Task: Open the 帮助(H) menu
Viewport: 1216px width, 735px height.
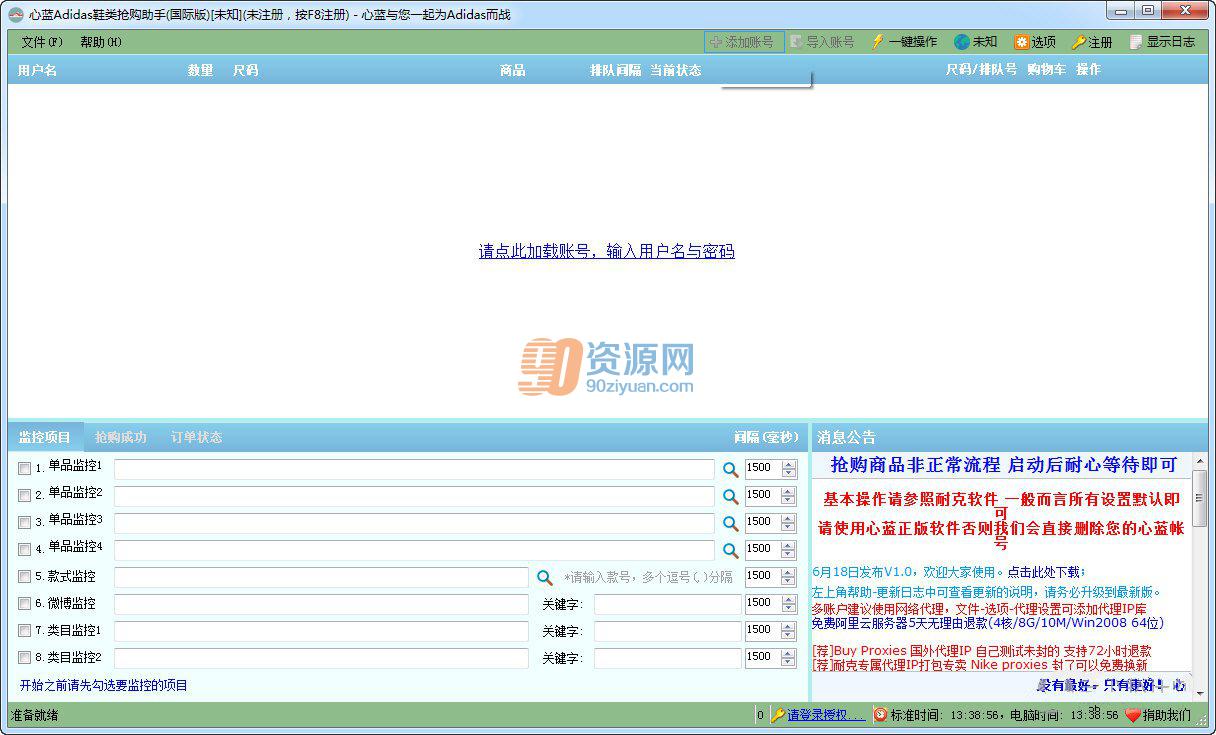Action: pos(100,42)
